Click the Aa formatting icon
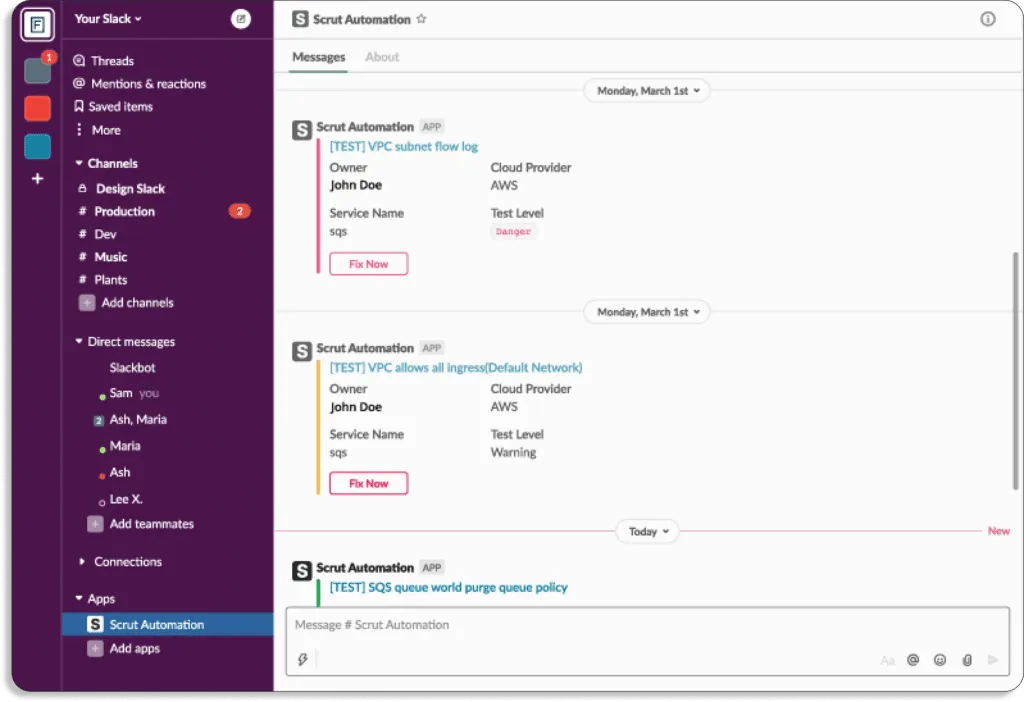The width and height of the screenshot is (1024, 702). 887,660
